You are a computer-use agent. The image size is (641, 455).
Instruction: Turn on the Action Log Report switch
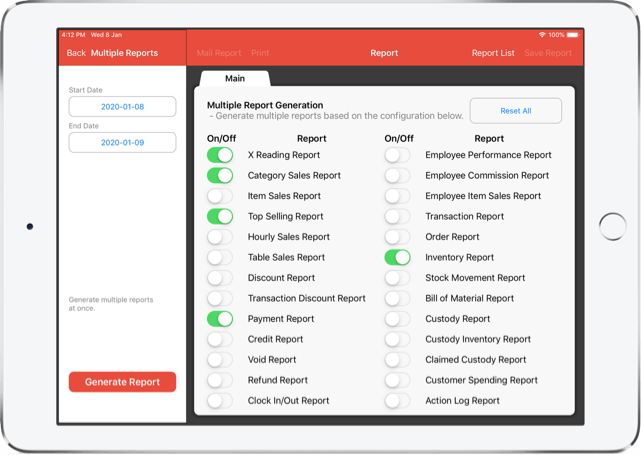(x=397, y=401)
